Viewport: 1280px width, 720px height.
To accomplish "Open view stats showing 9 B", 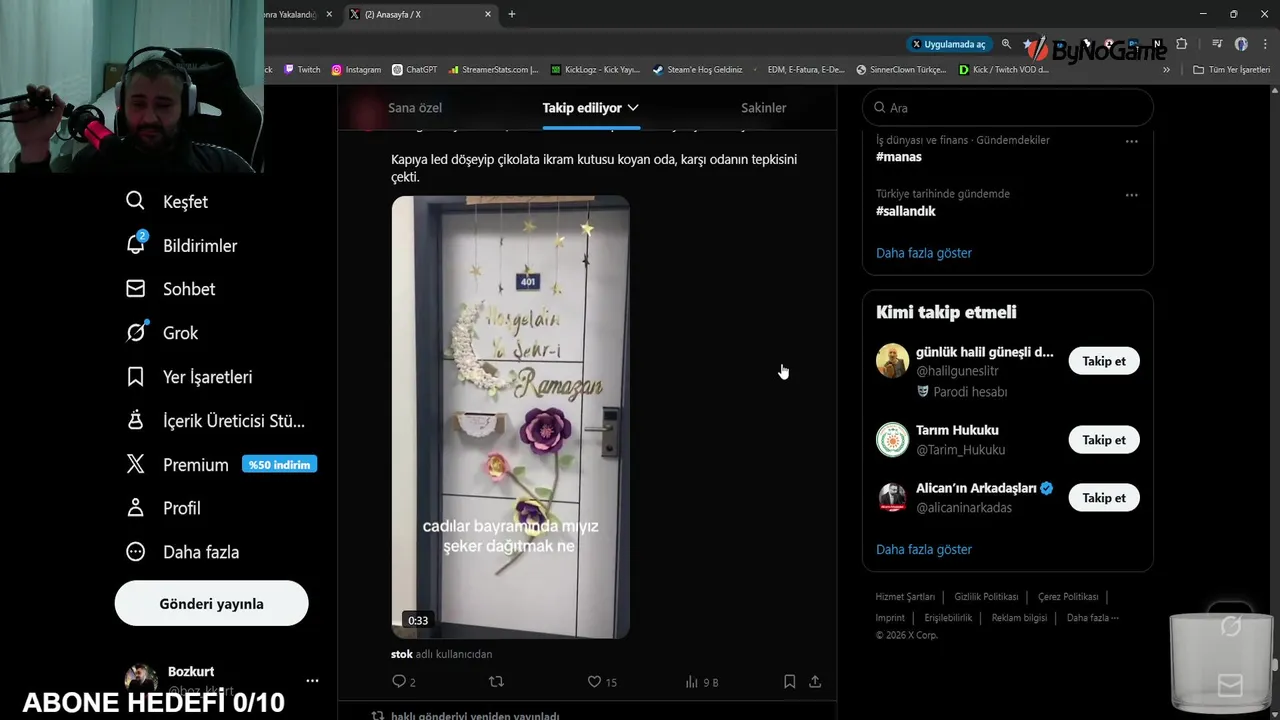I will pos(701,682).
